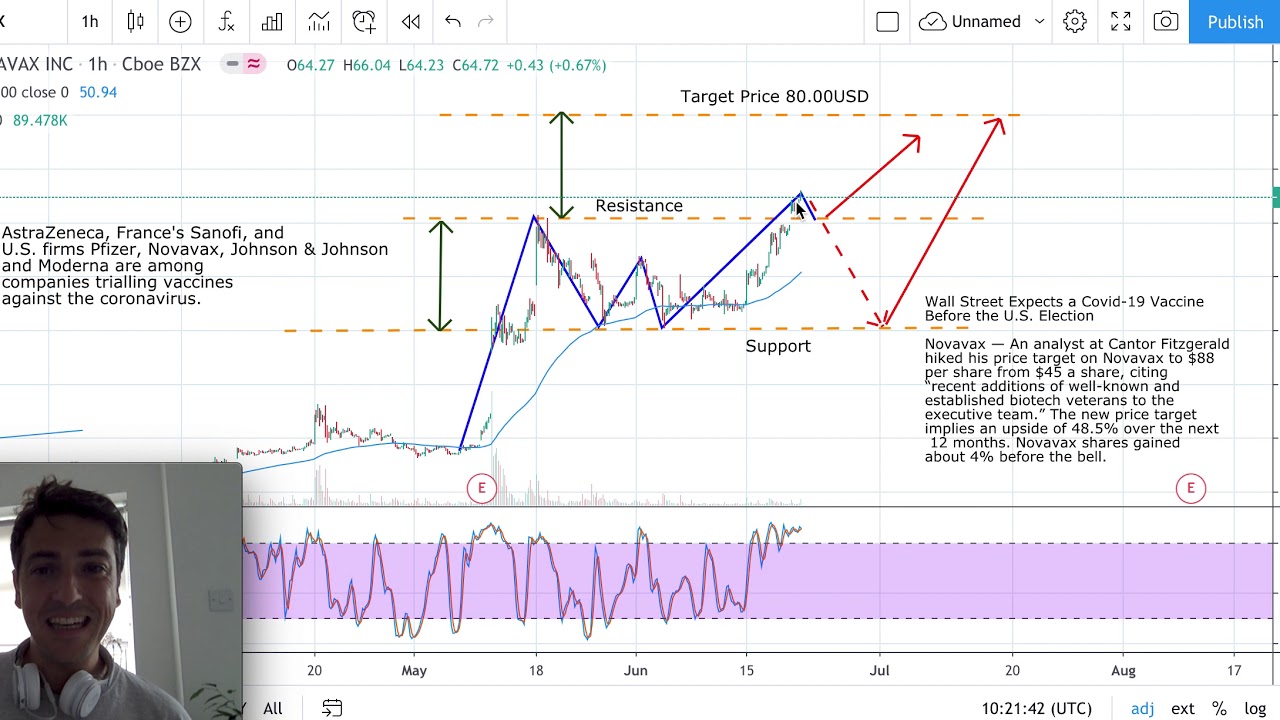Click the +0.43 (+0.67%) change value
The width and height of the screenshot is (1280, 720).
556,65
